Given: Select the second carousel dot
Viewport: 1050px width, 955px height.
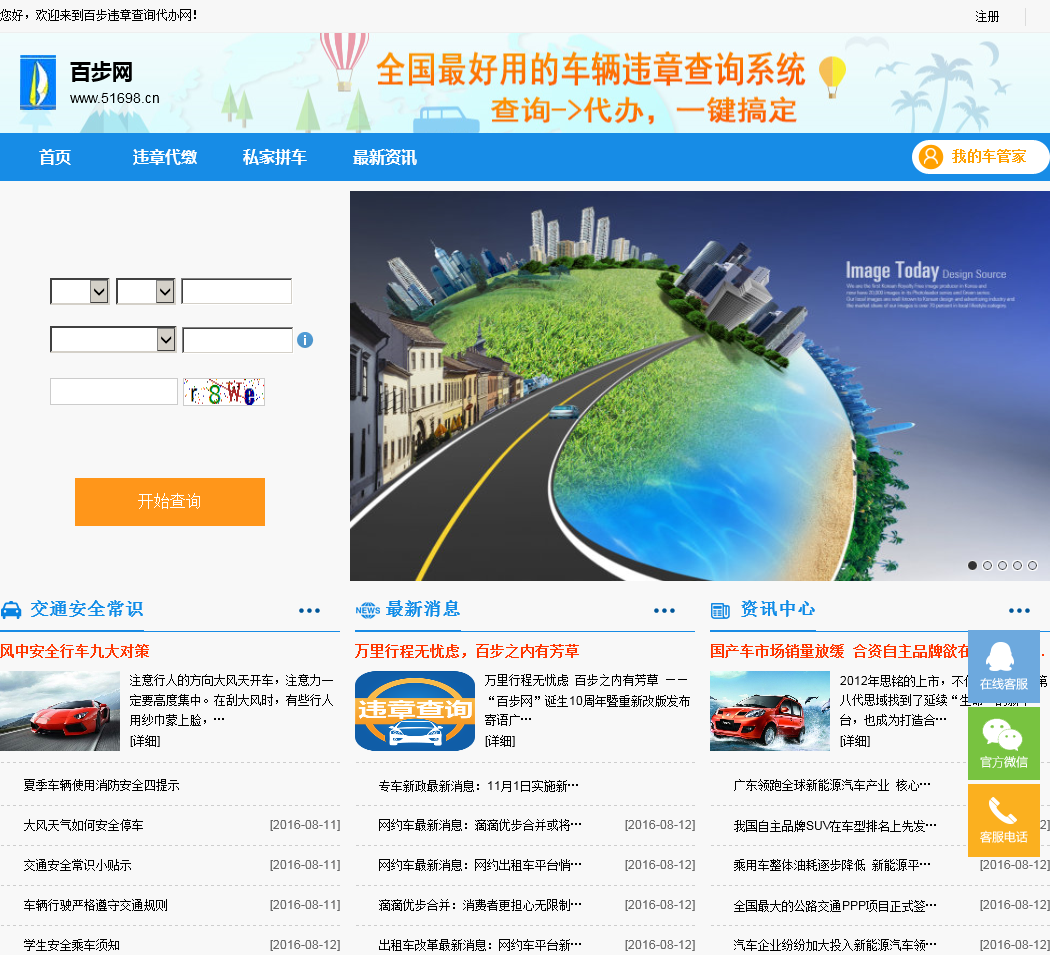Looking at the screenshot, I should (x=987, y=565).
